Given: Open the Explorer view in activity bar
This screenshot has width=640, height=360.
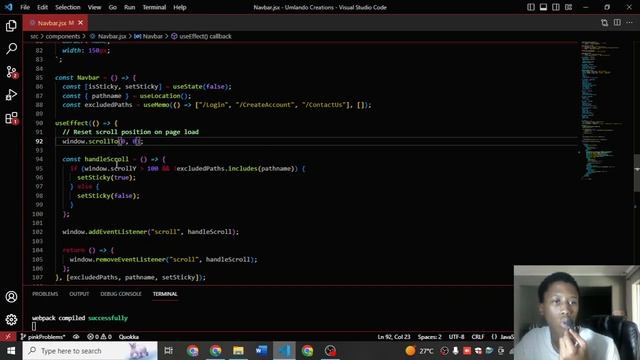Looking at the screenshot, I should [x=11, y=26].
